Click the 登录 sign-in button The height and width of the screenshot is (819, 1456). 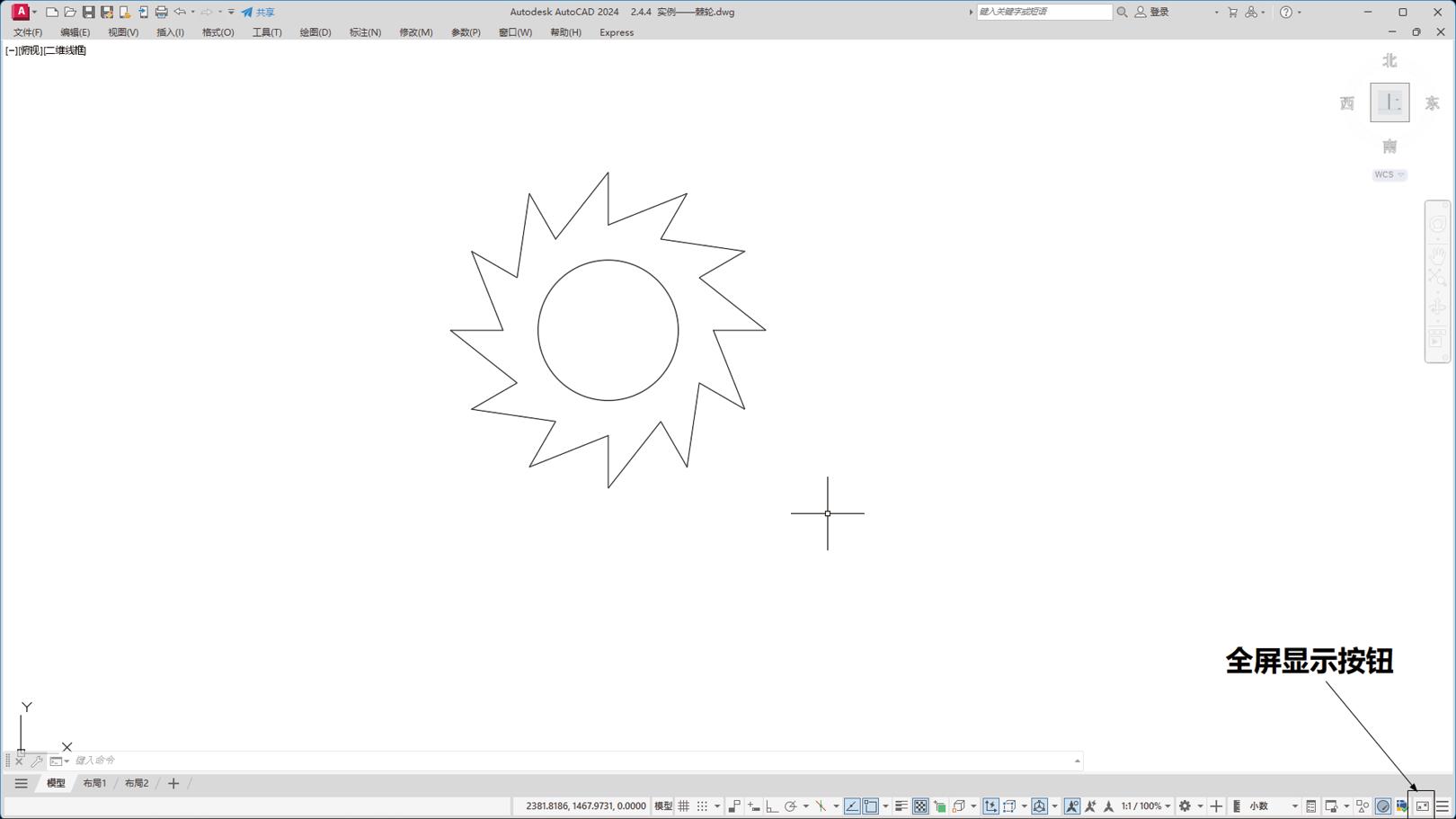[1152, 13]
